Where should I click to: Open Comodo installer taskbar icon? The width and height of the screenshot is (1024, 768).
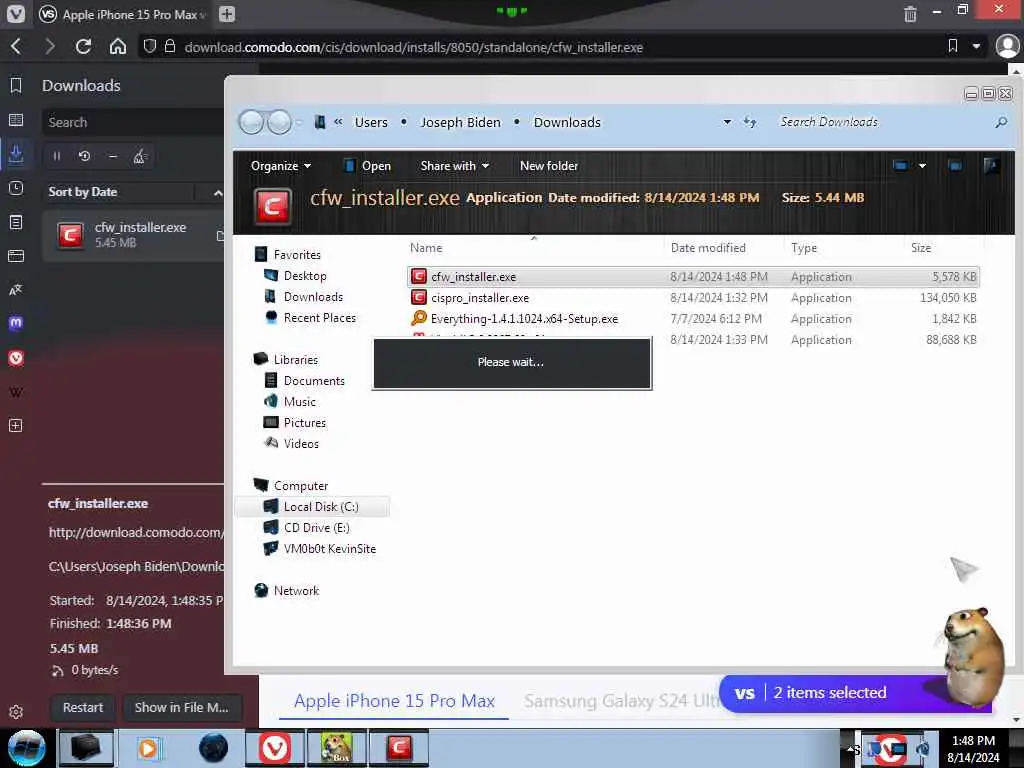pyautogui.click(x=399, y=748)
